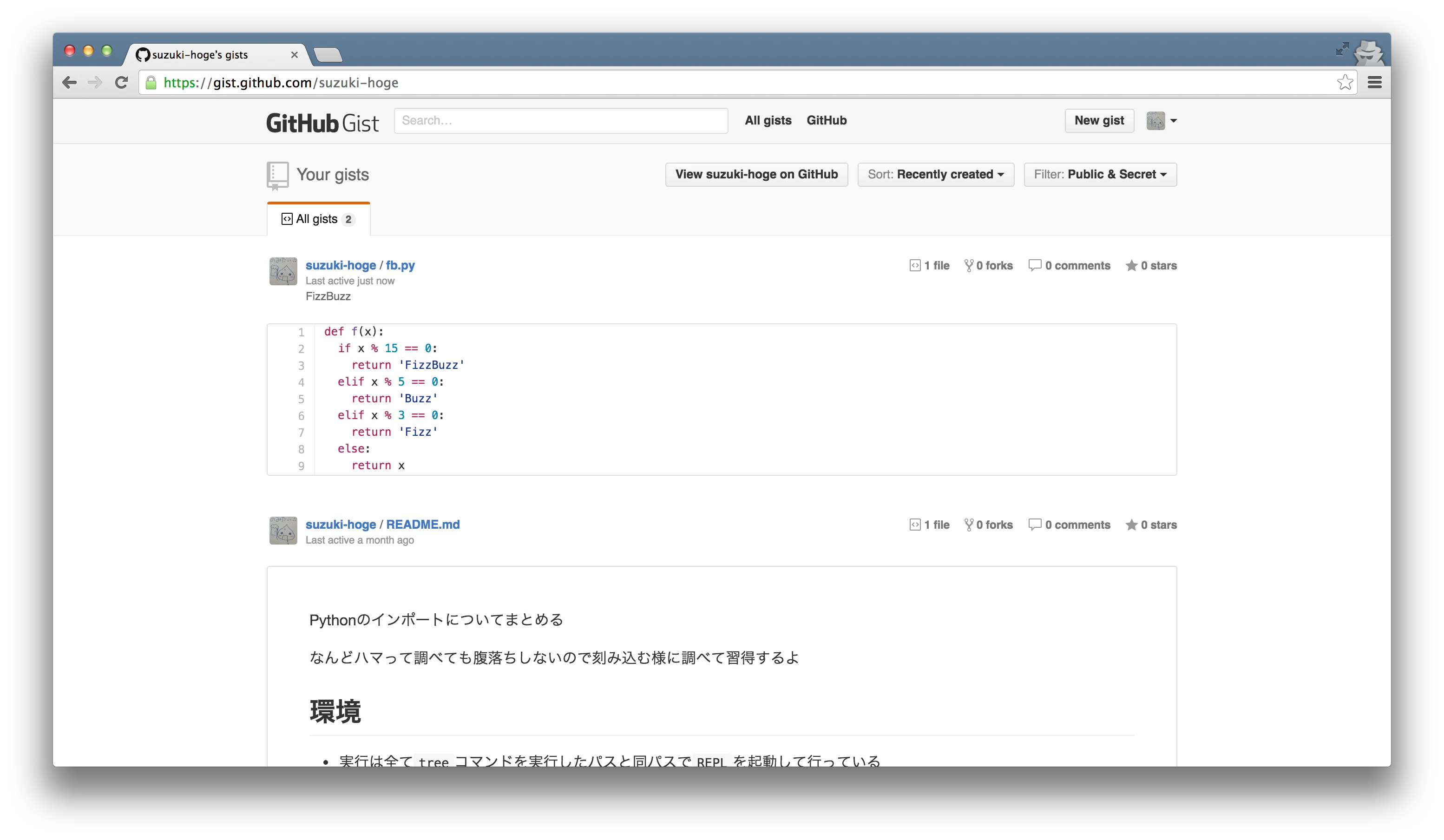Click the star icon on fb.py gist
Image resolution: width=1444 pixels, height=840 pixels.
tap(1132, 265)
